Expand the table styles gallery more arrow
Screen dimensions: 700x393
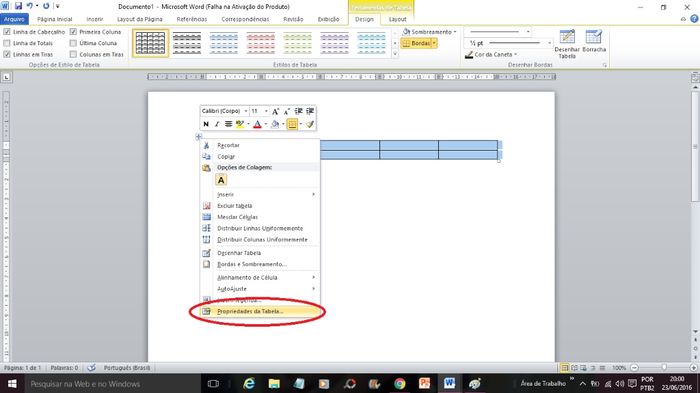[395, 54]
